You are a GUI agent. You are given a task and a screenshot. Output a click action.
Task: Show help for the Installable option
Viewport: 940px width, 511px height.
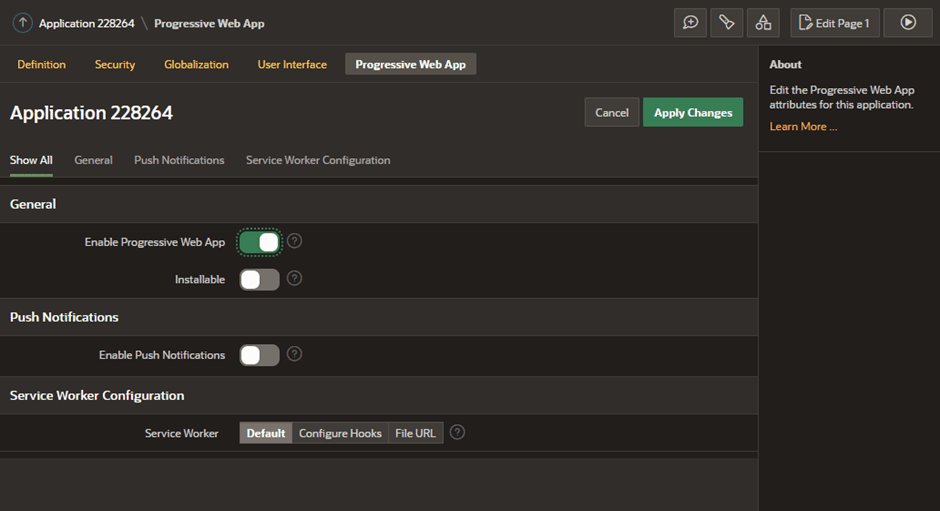click(x=294, y=278)
